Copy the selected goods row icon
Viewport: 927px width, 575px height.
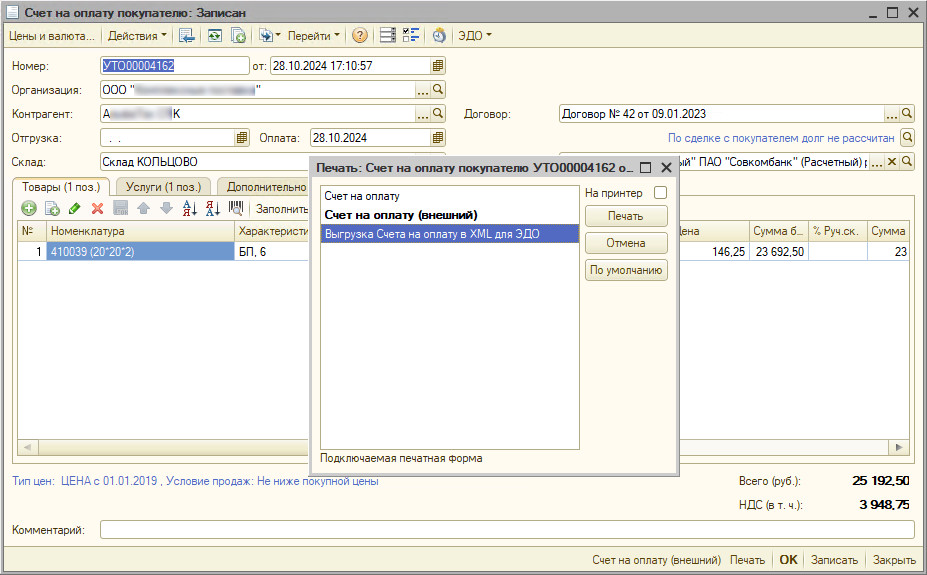click(x=52, y=208)
